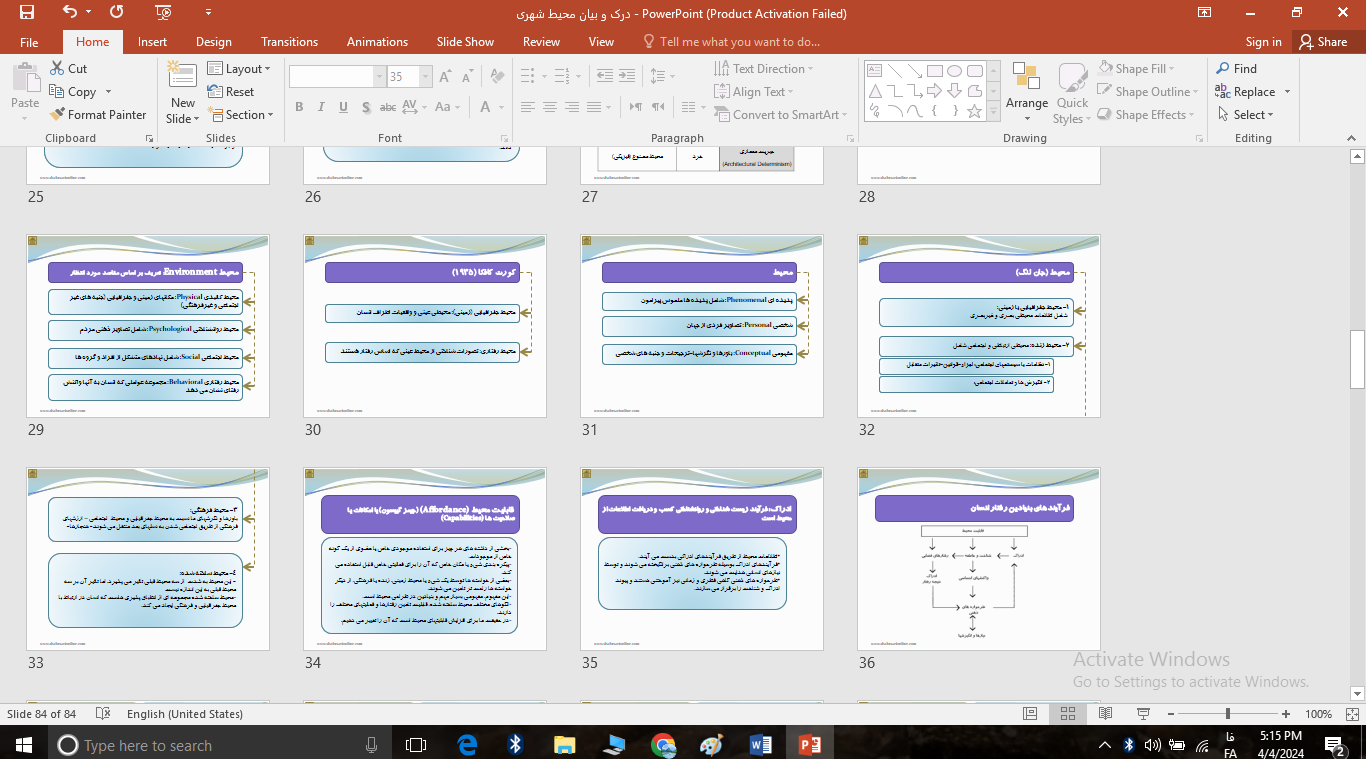The height and width of the screenshot is (759, 1366).
Task: Select slide 31 thumbnail
Action: pos(702,326)
